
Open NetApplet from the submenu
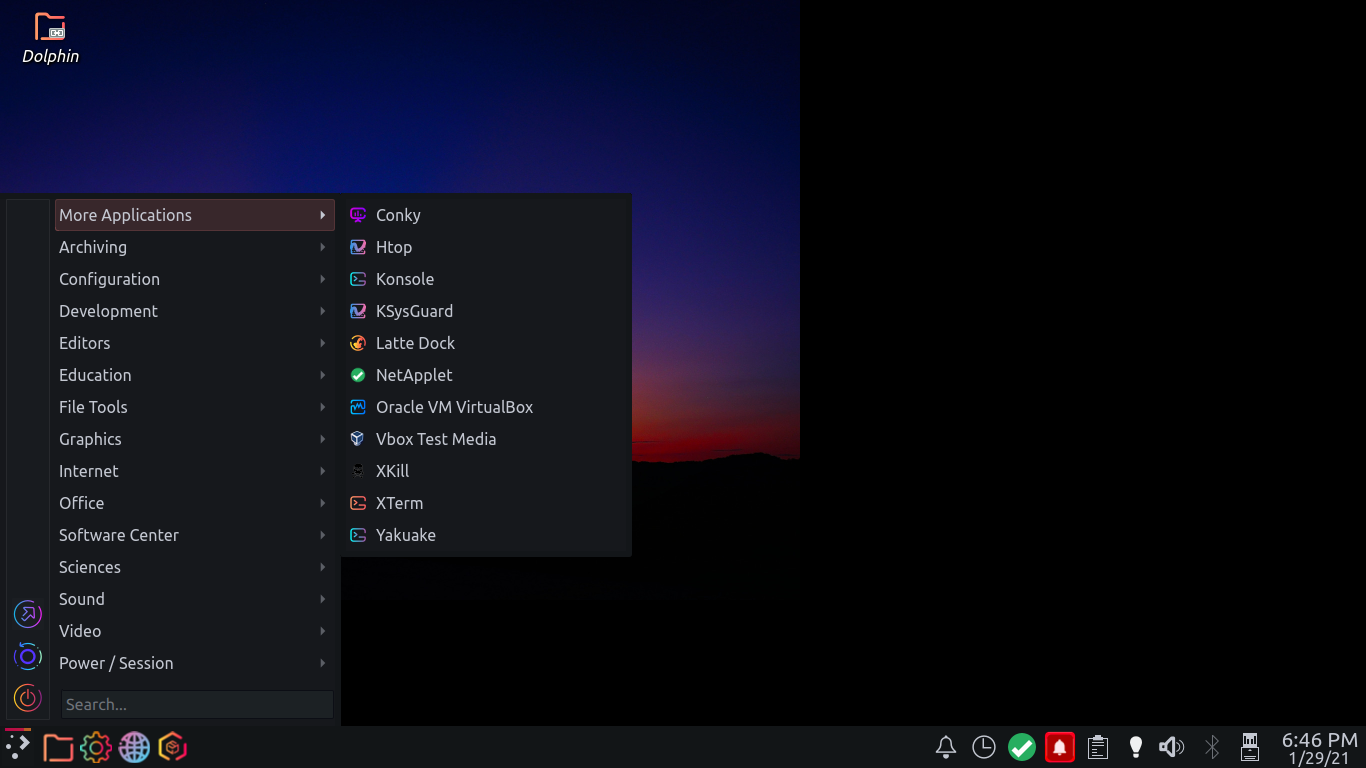tap(486, 375)
